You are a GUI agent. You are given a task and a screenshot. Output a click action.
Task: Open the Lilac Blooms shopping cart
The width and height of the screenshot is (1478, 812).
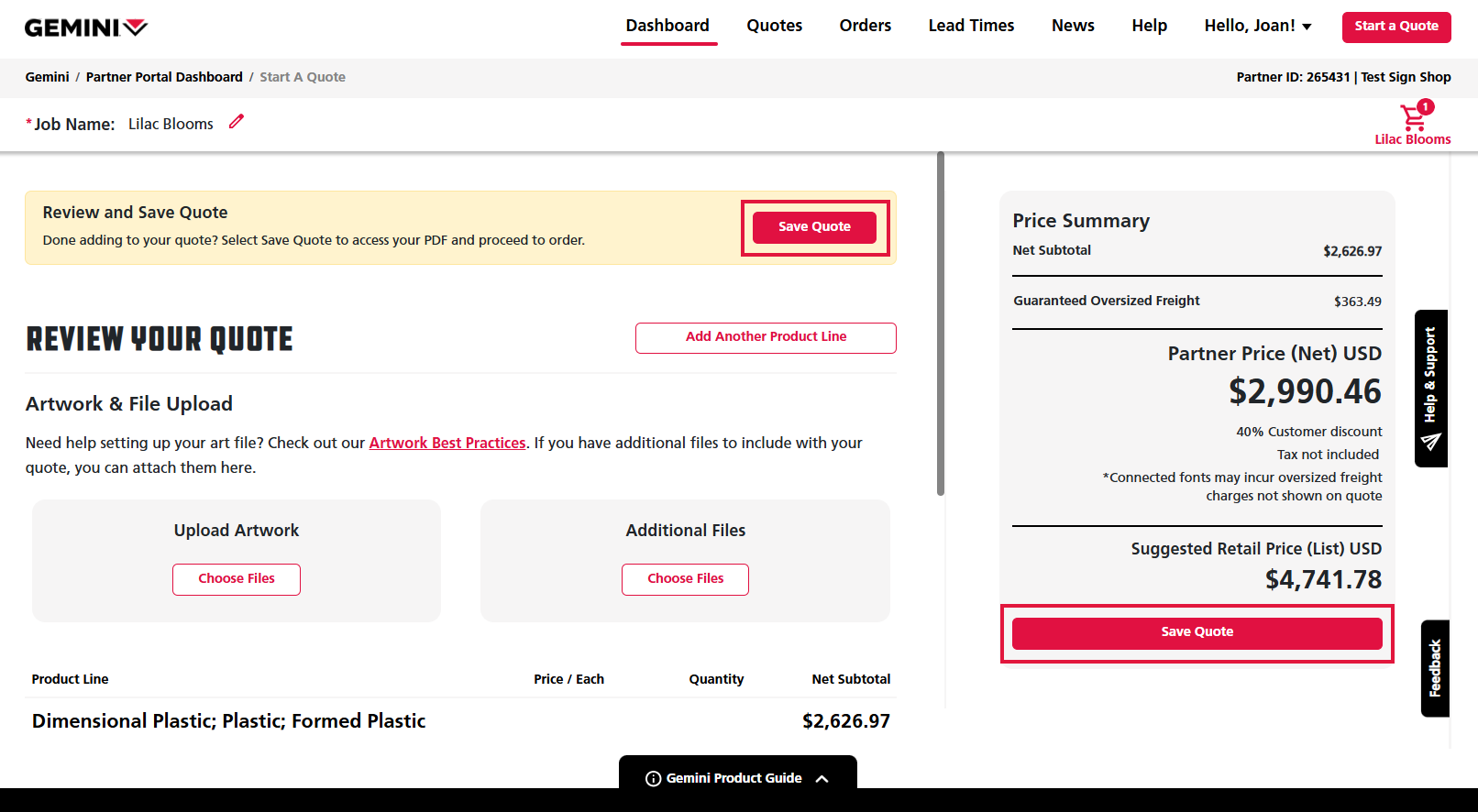click(1413, 119)
